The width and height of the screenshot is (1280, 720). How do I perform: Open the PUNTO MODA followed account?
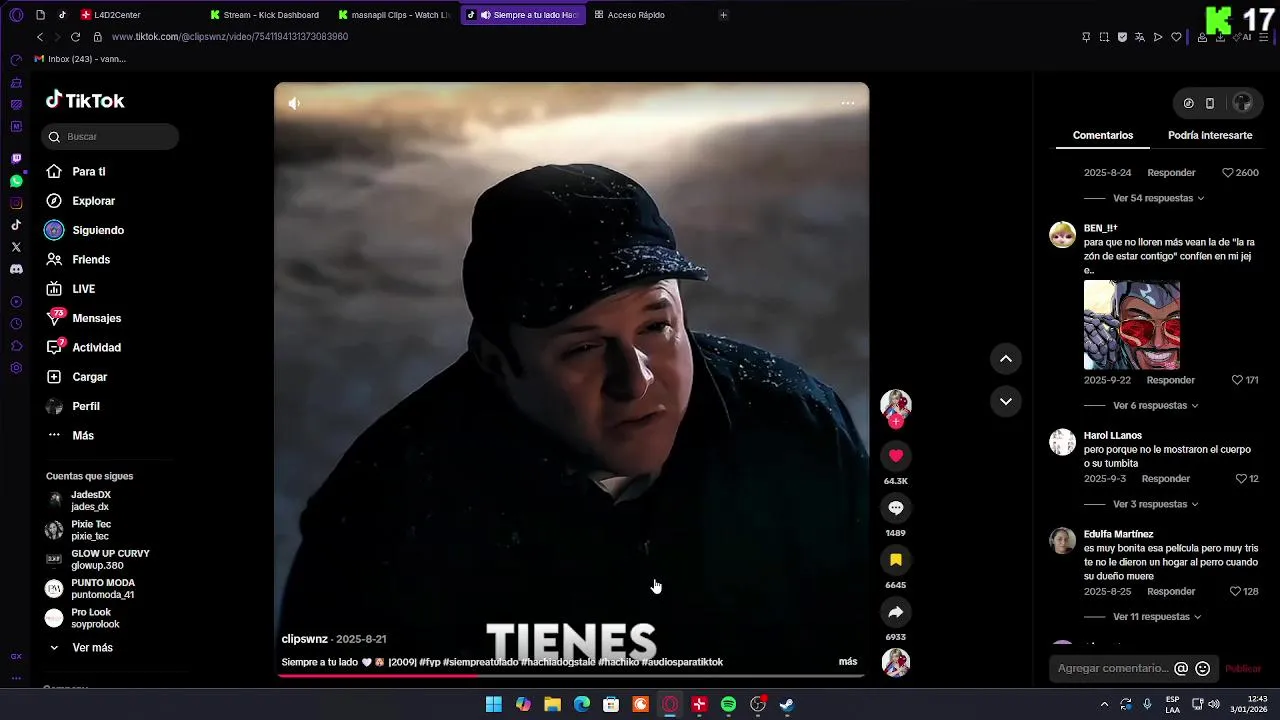(x=91, y=589)
